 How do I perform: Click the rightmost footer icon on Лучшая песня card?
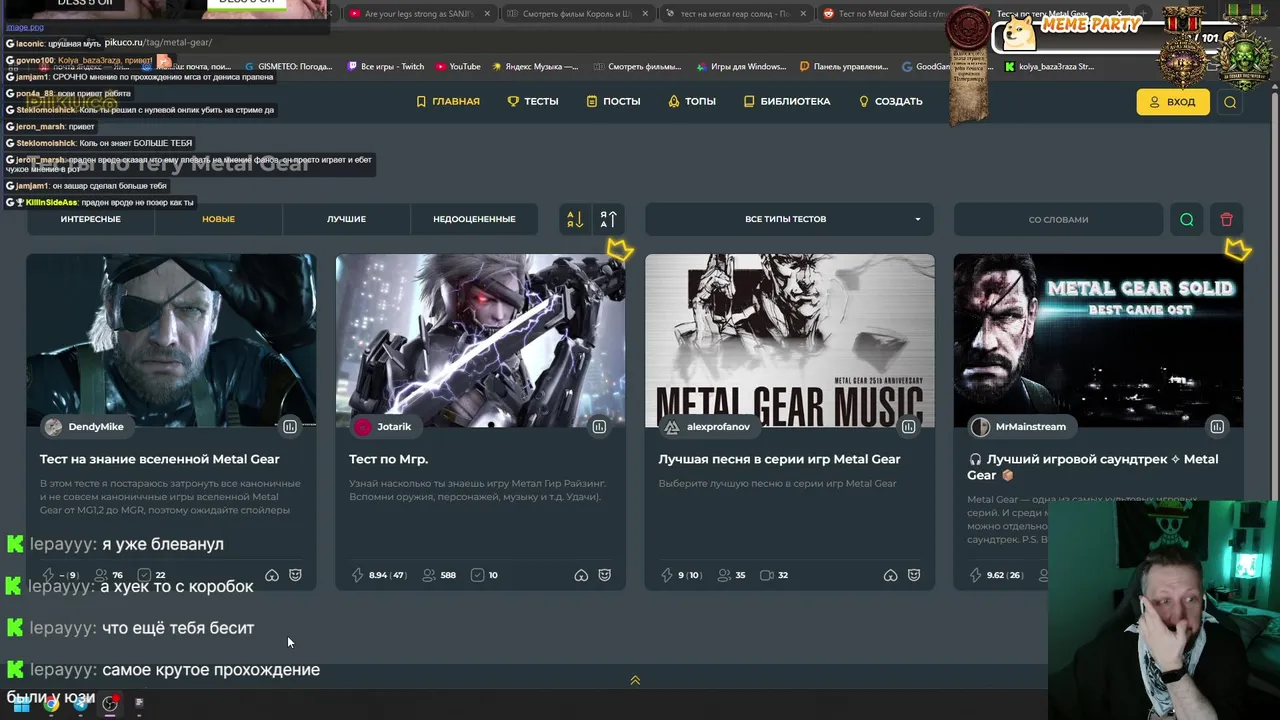914,575
